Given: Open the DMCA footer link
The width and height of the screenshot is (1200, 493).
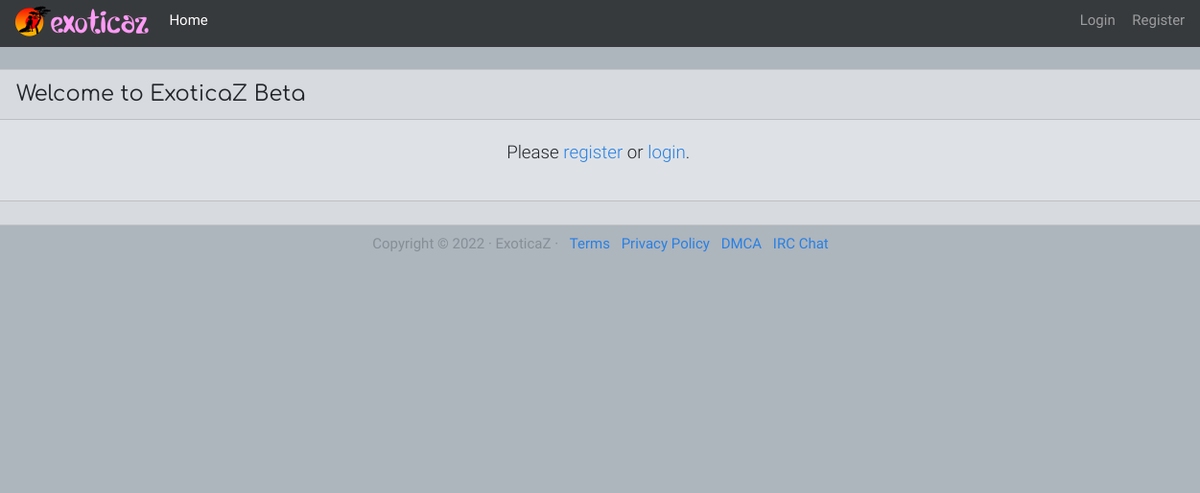Looking at the screenshot, I should pyautogui.click(x=741, y=244).
